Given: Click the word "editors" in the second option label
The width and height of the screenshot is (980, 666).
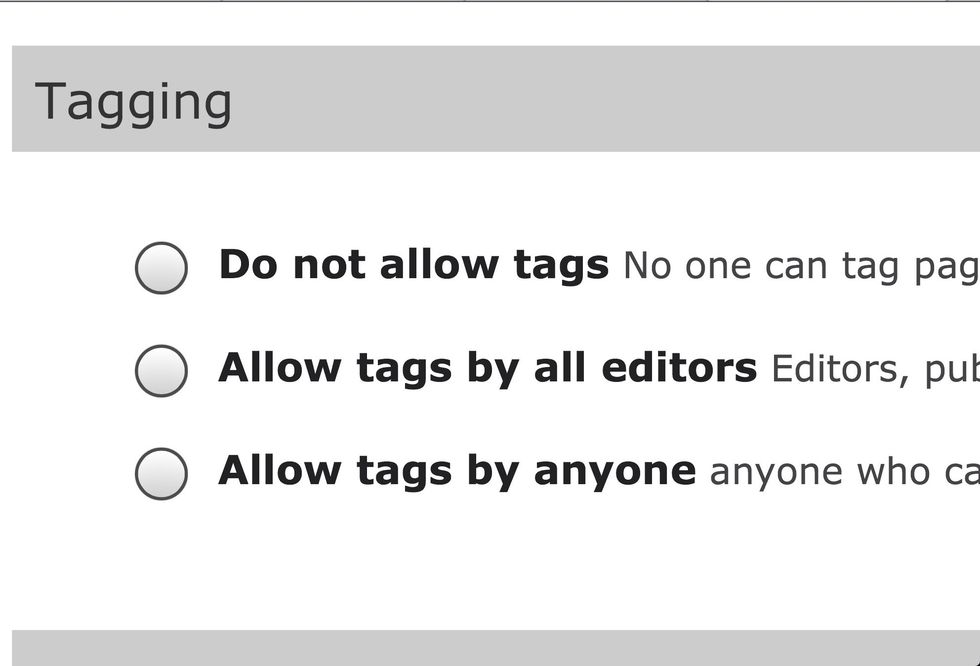Looking at the screenshot, I should pyautogui.click(x=679, y=368).
